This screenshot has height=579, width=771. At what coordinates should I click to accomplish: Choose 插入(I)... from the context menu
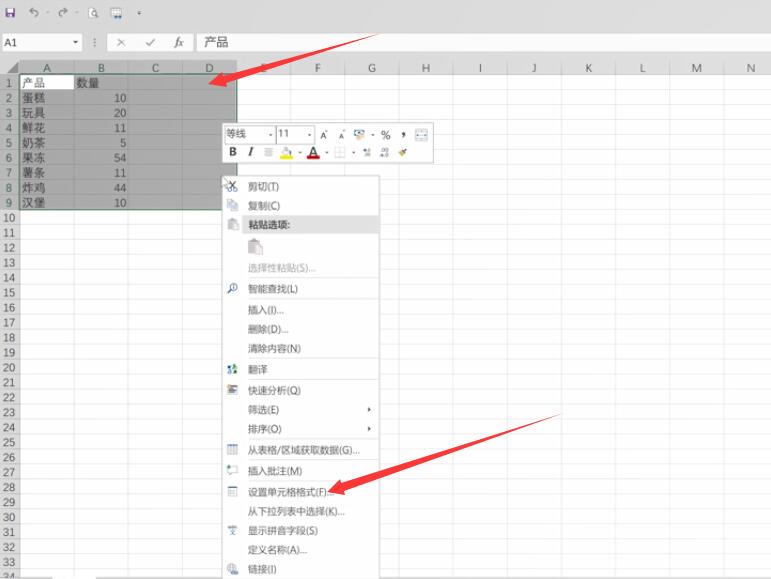coord(301,310)
